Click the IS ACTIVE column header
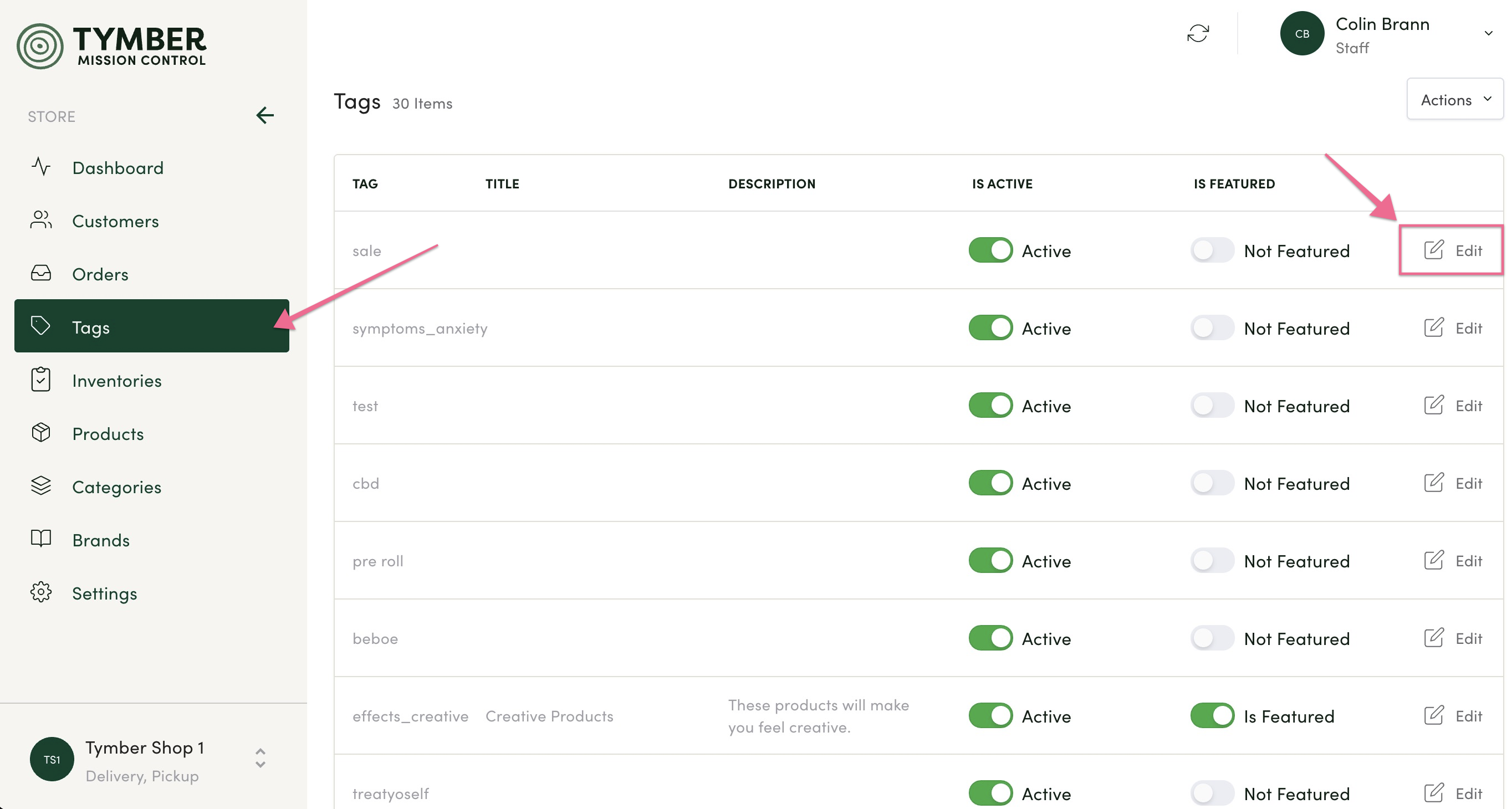 pyautogui.click(x=1002, y=183)
